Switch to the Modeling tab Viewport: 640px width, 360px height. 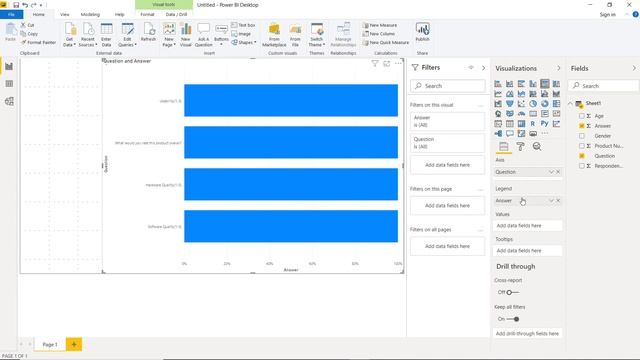(x=90, y=14)
